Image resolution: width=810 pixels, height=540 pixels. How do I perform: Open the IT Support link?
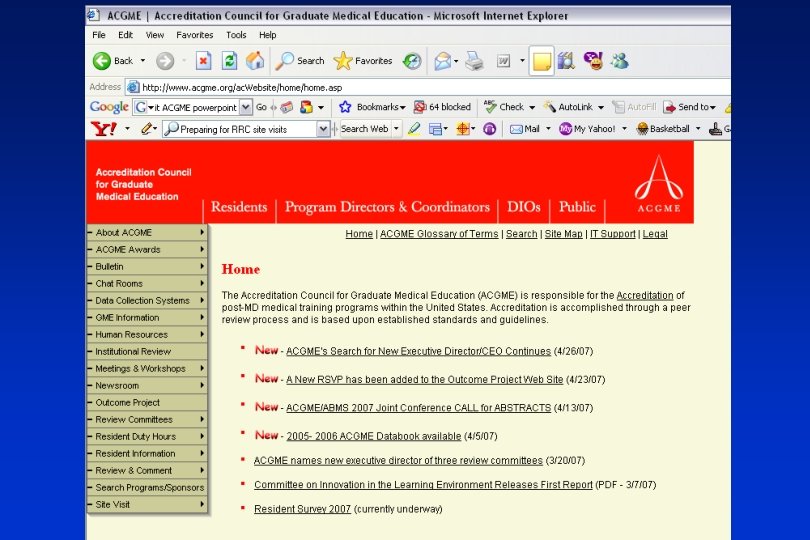(x=613, y=234)
